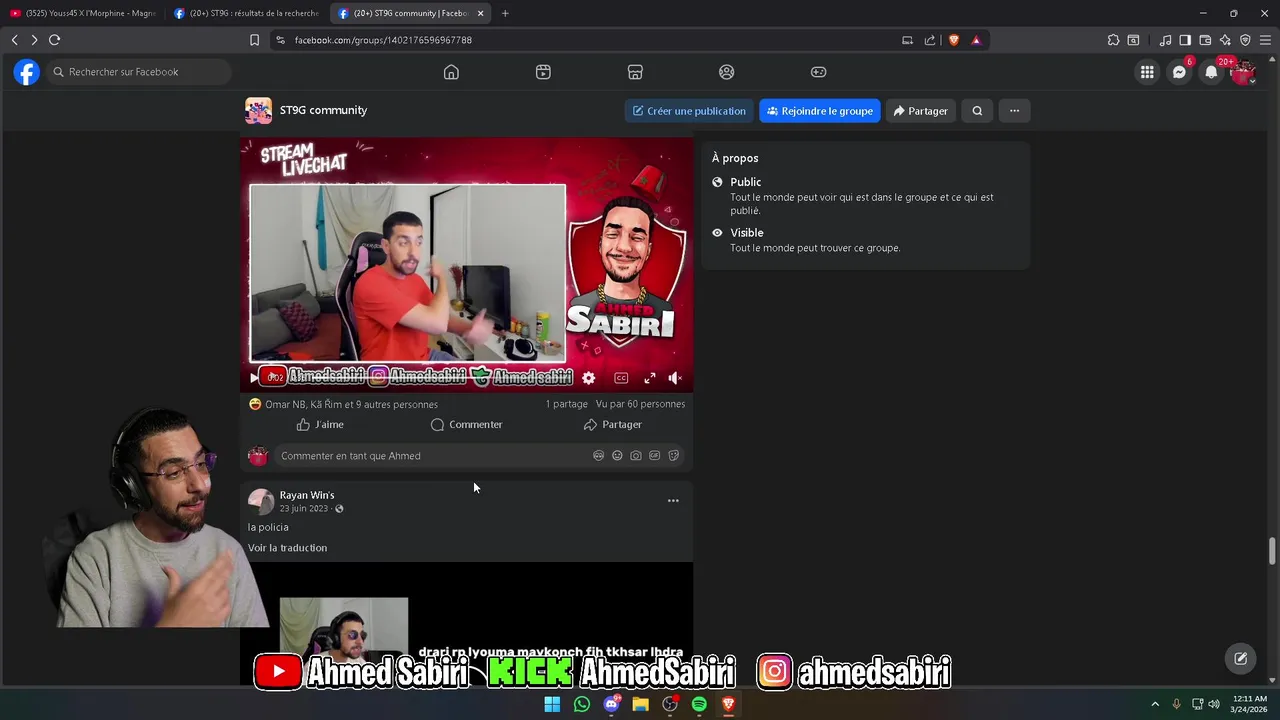Click Voir la traduction link
The image size is (1280, 720).
[287, 548]
